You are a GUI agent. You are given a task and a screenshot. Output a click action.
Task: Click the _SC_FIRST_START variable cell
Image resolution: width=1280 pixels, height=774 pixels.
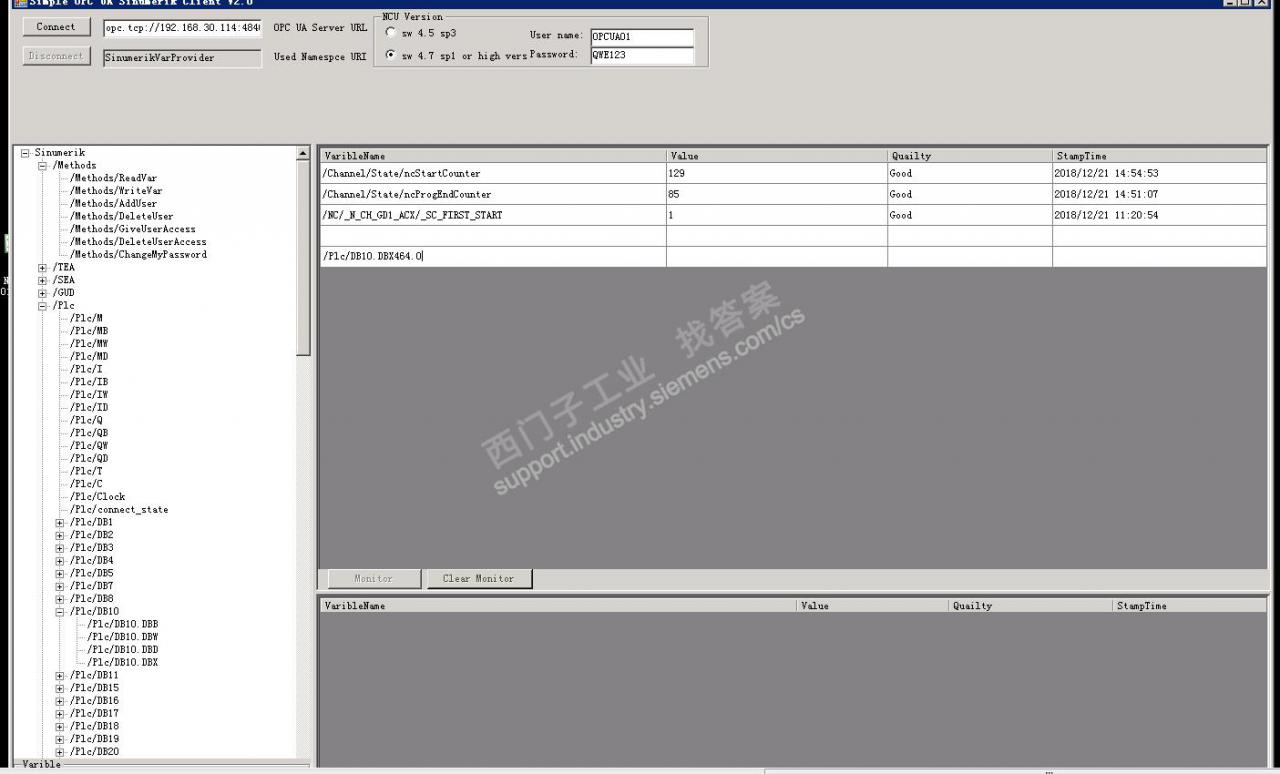pos(493,215)
